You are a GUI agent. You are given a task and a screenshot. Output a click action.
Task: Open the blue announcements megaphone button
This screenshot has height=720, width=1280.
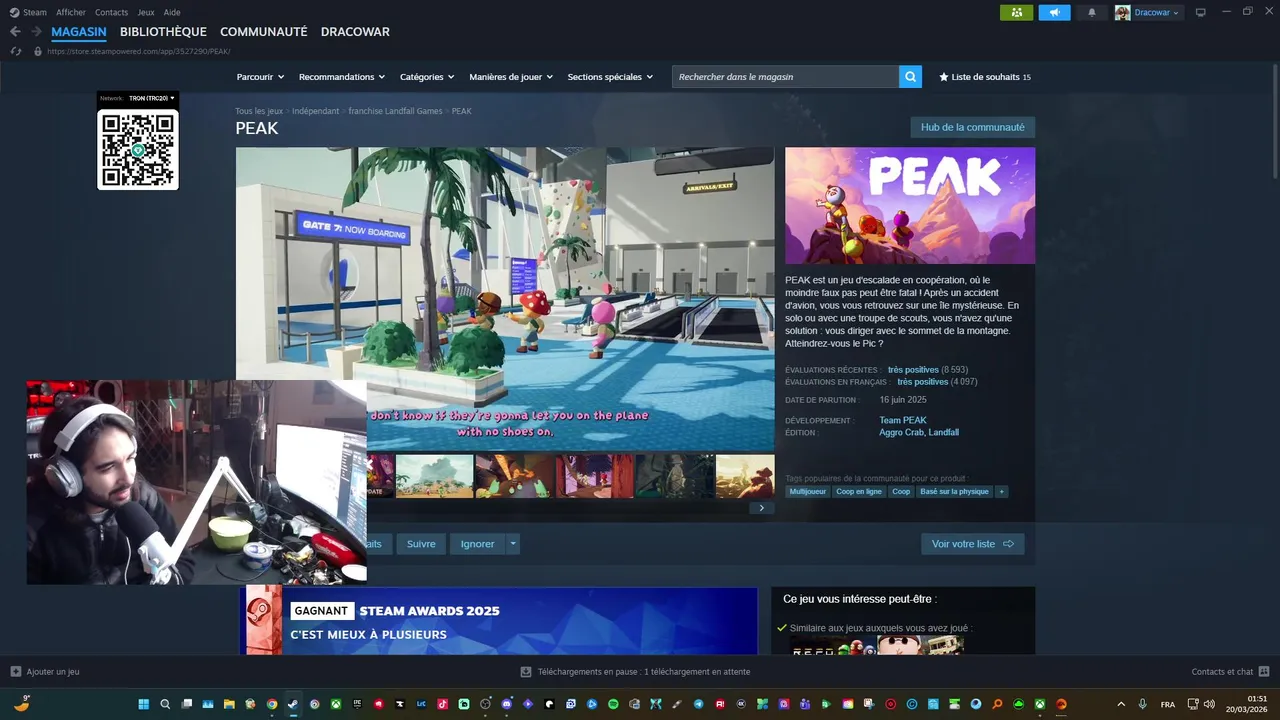point(1054,13)
